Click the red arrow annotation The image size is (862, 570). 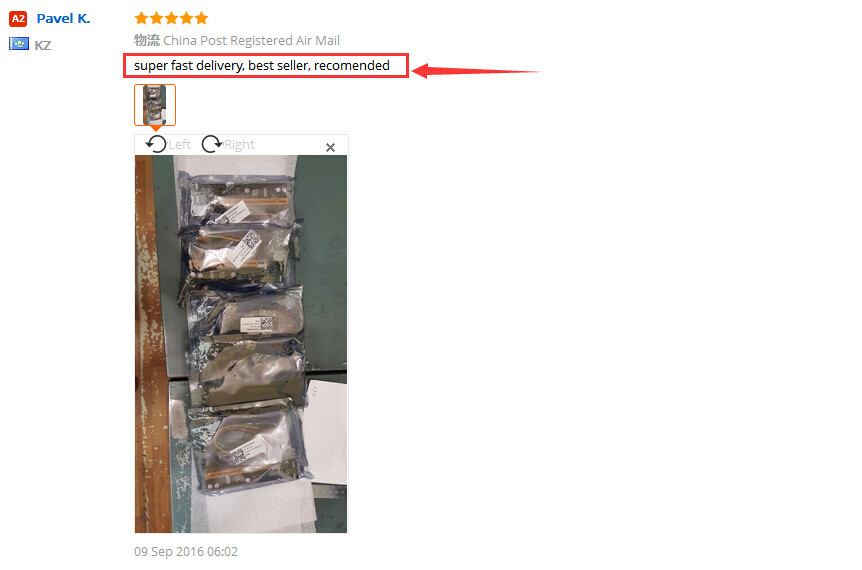(x=476, y=71)
